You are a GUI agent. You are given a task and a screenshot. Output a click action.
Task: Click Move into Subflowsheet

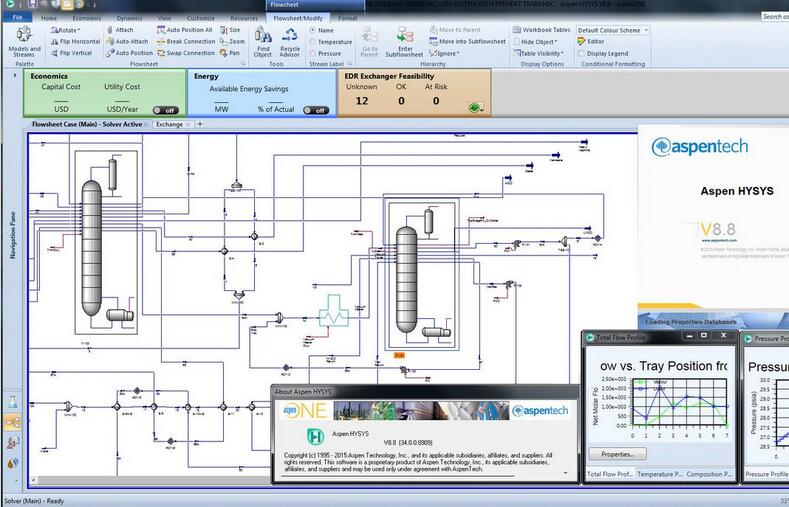(467, 41)
